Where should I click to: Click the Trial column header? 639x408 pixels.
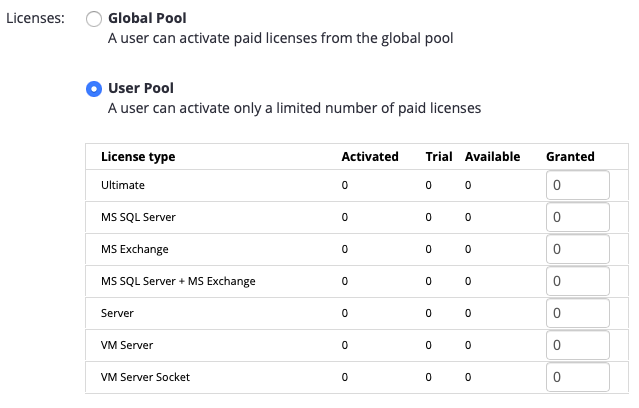click(439, 157)
